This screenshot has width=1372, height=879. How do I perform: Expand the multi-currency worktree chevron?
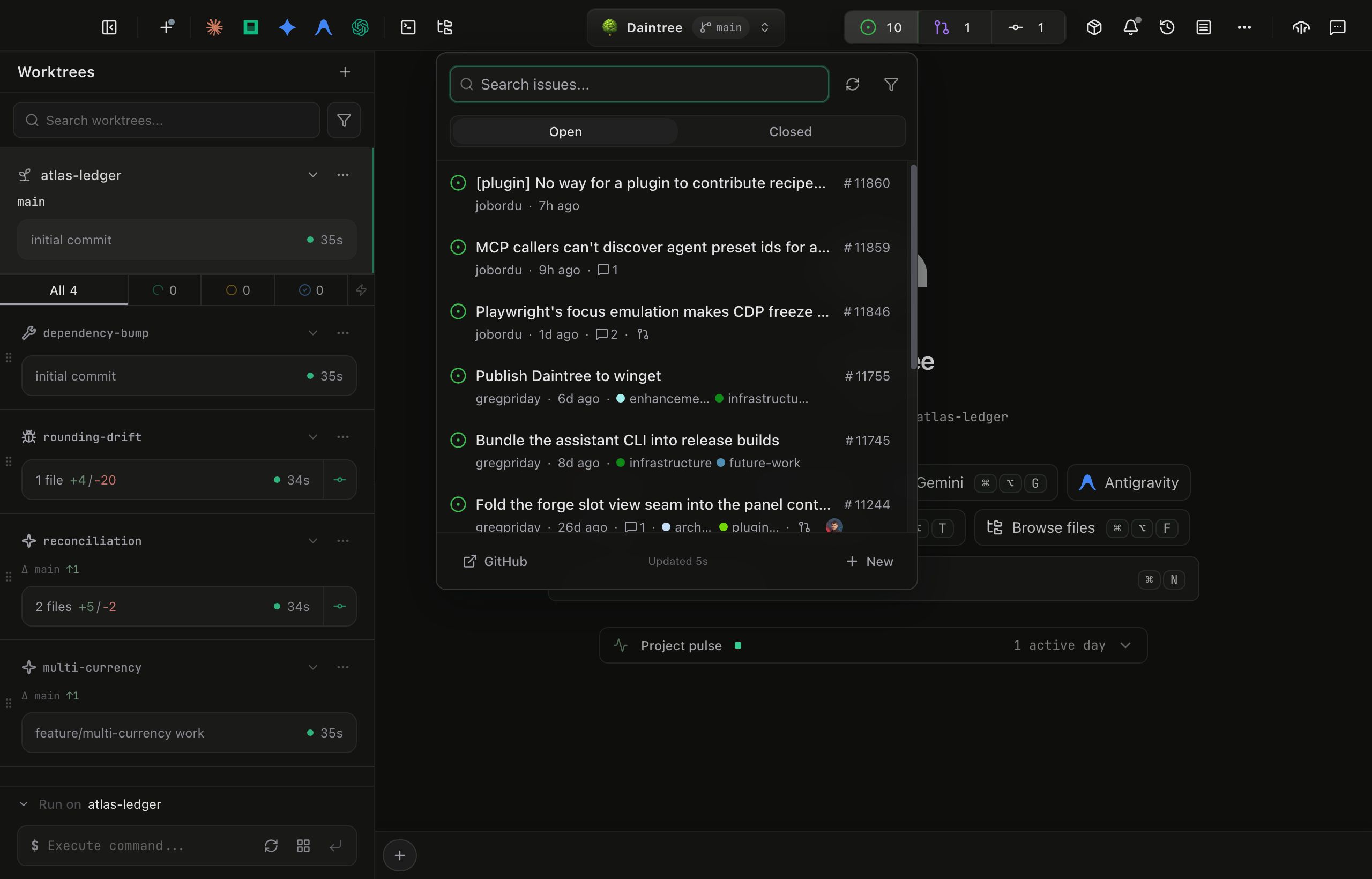point(313,667)
